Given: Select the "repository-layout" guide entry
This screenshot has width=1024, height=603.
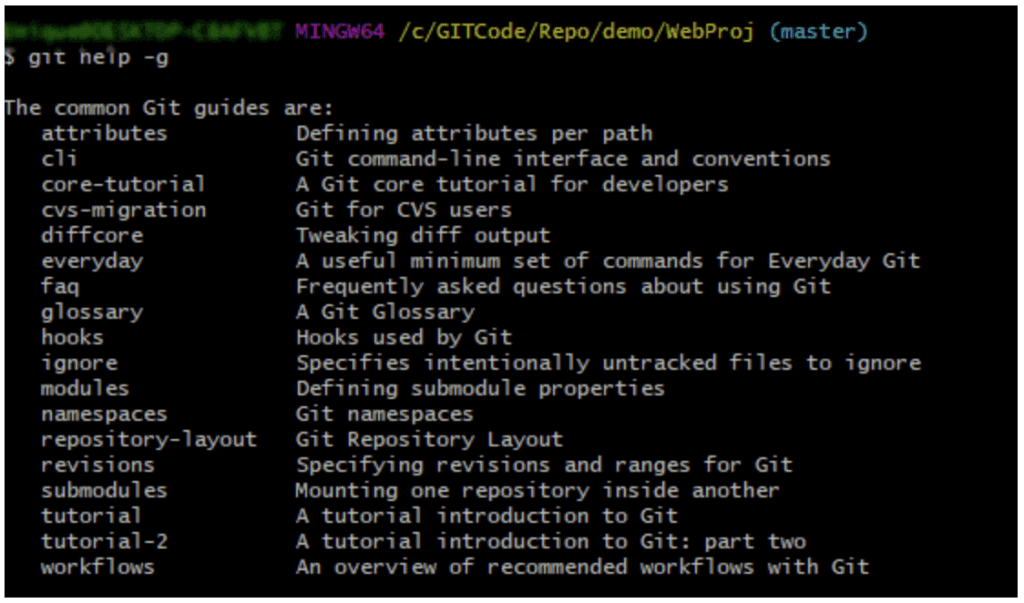Looking at the screenshot, I should coord(148,439).
